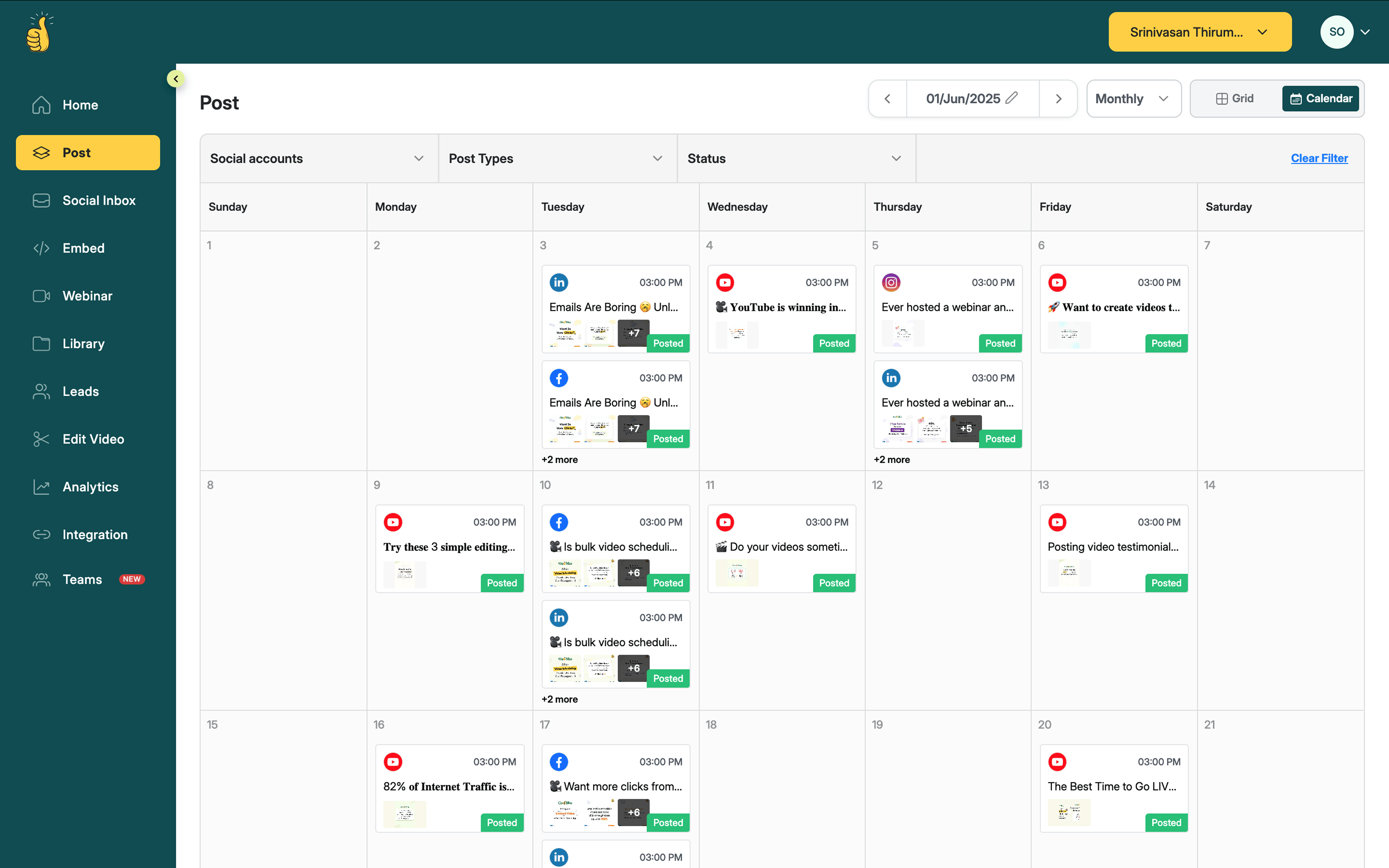Go to next month arrow

pyautogui.click(x=1058, y=99)
